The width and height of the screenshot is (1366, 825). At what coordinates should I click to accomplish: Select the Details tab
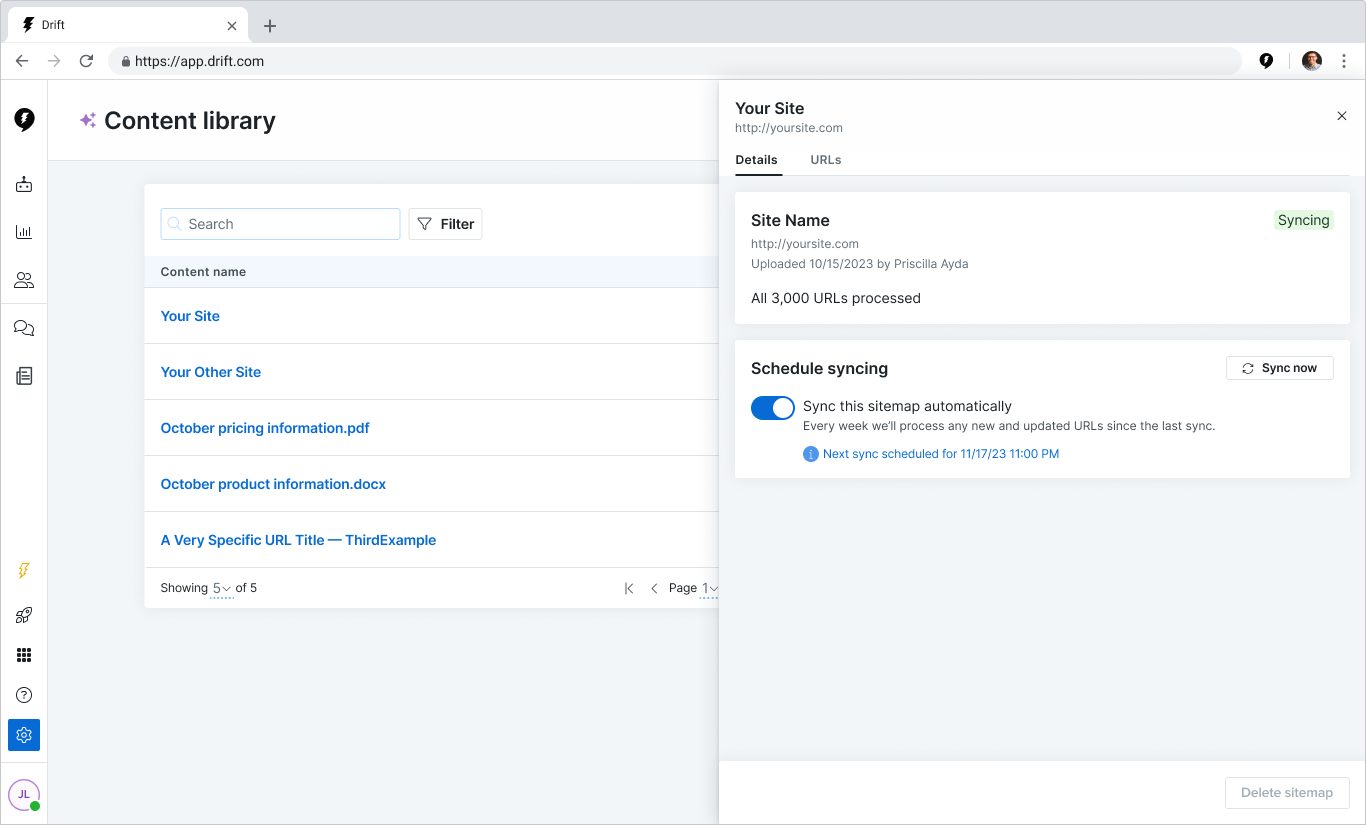click(x=756, y=160)
